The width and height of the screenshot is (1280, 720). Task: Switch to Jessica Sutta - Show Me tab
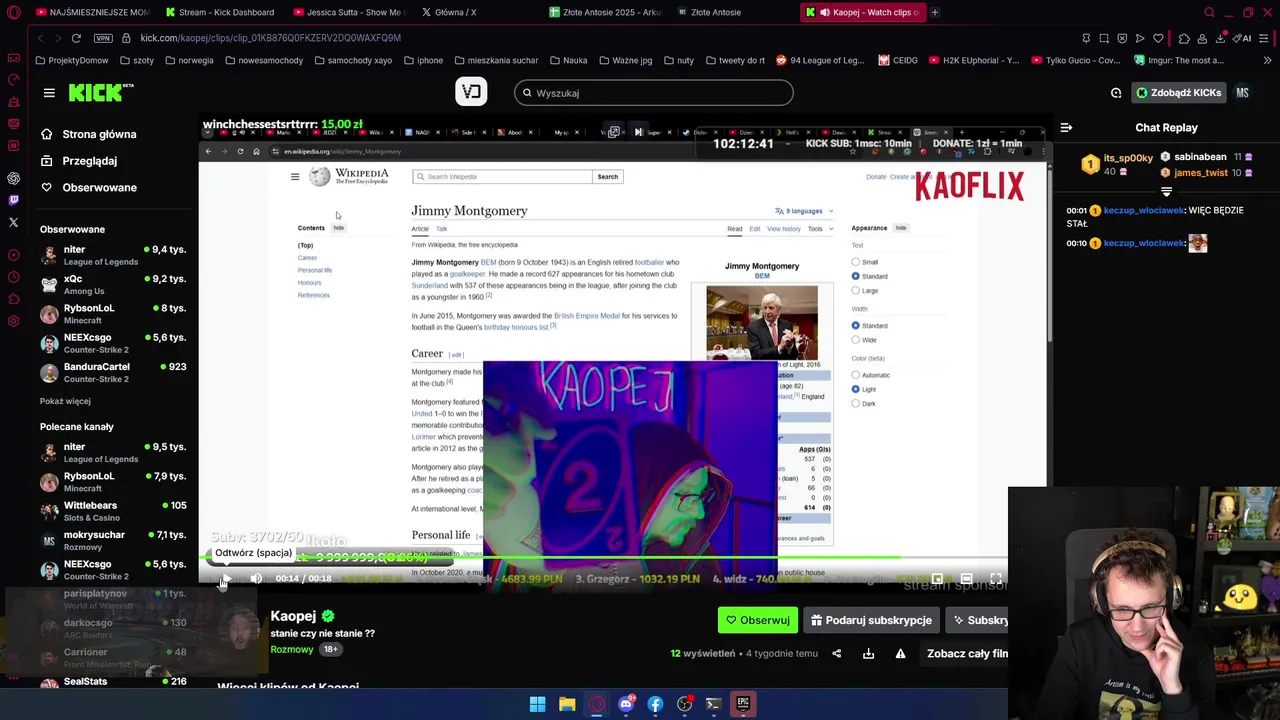348,12
